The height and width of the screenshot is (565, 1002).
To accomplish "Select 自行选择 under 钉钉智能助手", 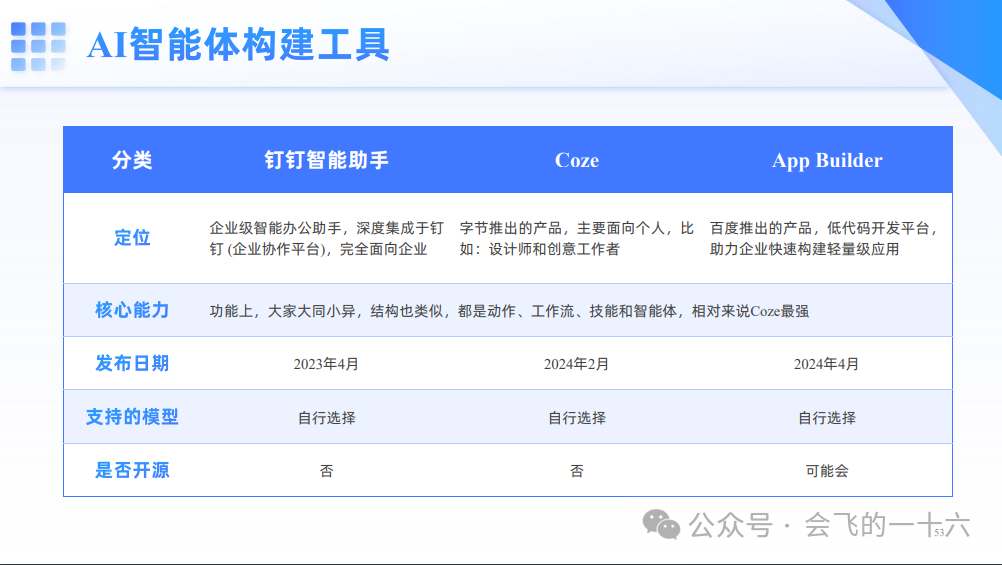I will 327,418.
